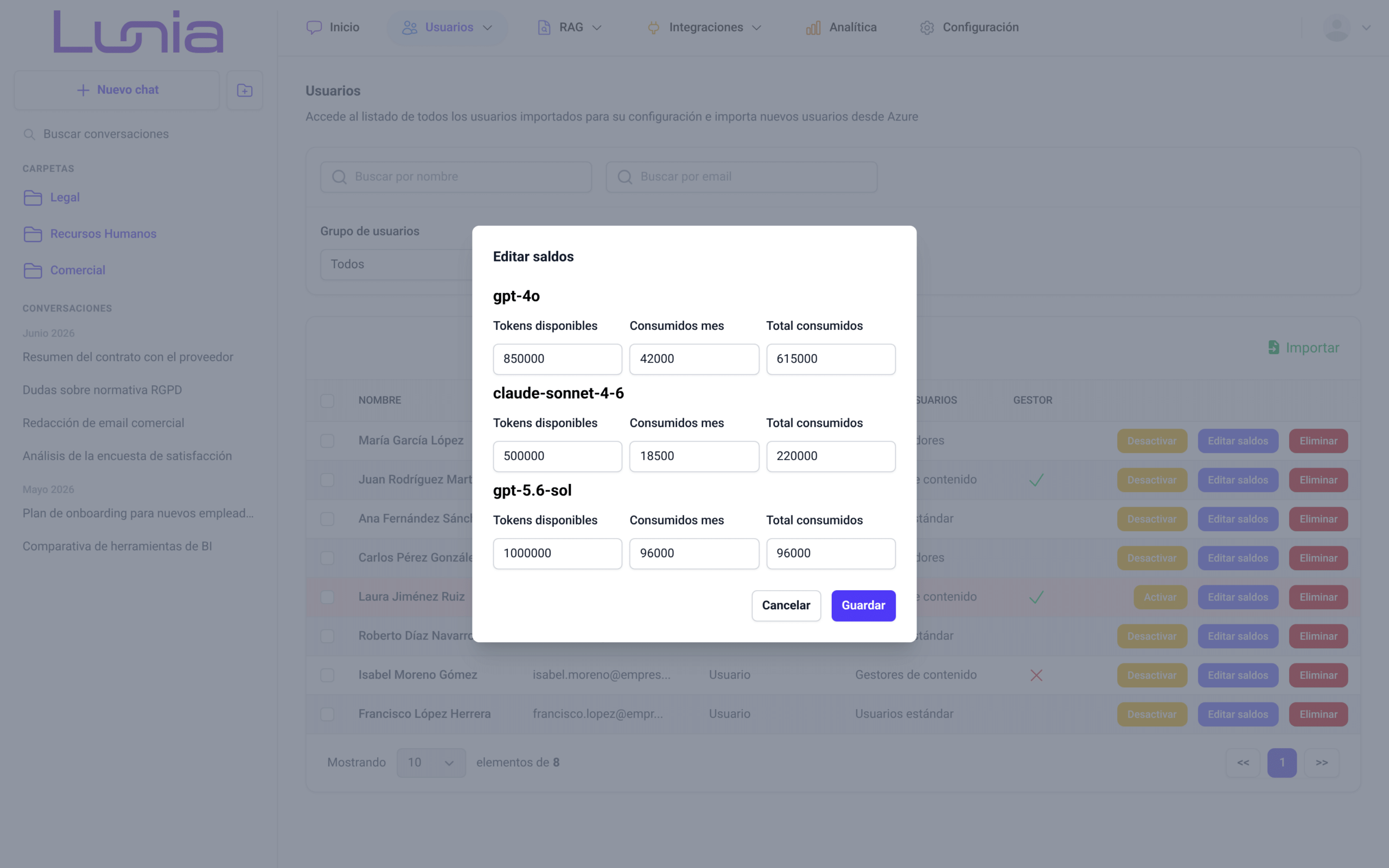
Task: Click the RAG document icon
Action: 544,28
